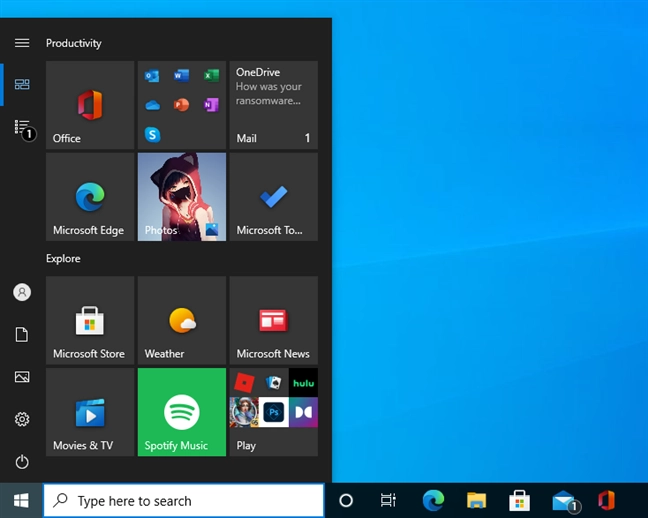This screenshot has width=648, height=518.
Task: Open Mail from the taskbar
Action: point(566,501)
